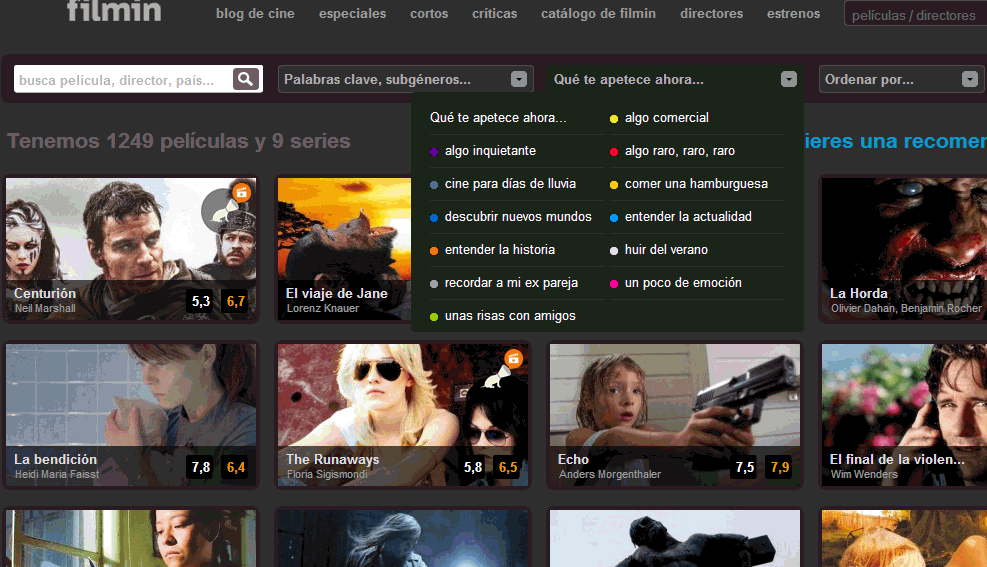The image size is (987, 567).
Task: Open El final de la violen... card
Action: 904,415
